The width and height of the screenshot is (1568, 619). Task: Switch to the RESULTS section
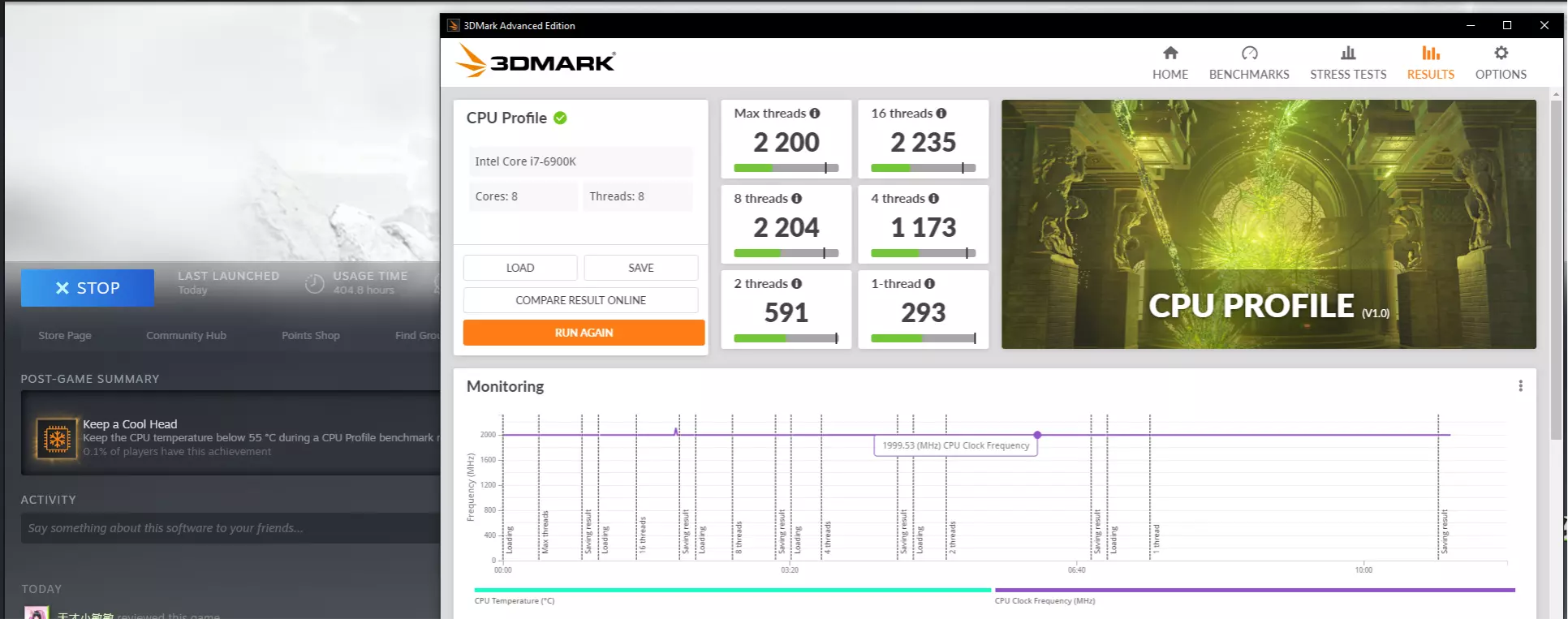1431,63
